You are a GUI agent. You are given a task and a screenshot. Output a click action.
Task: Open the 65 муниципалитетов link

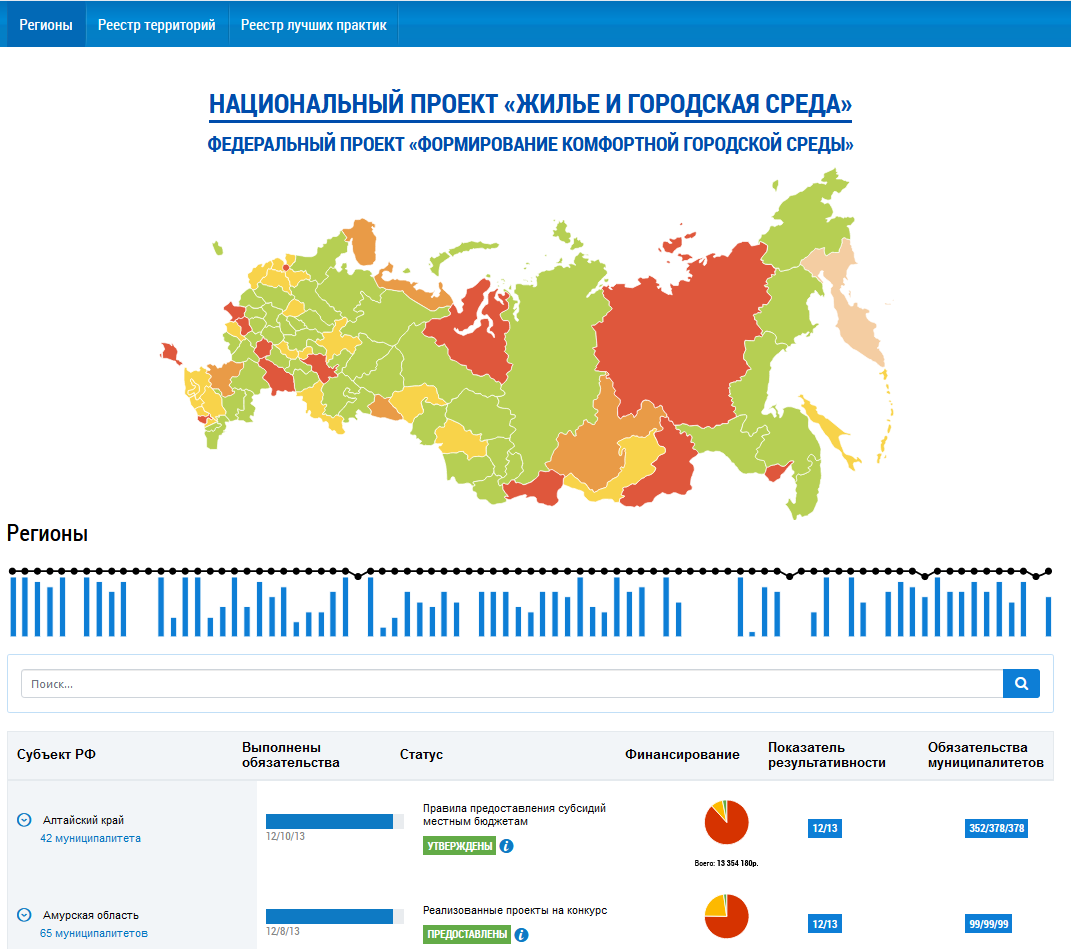point(93,933)
